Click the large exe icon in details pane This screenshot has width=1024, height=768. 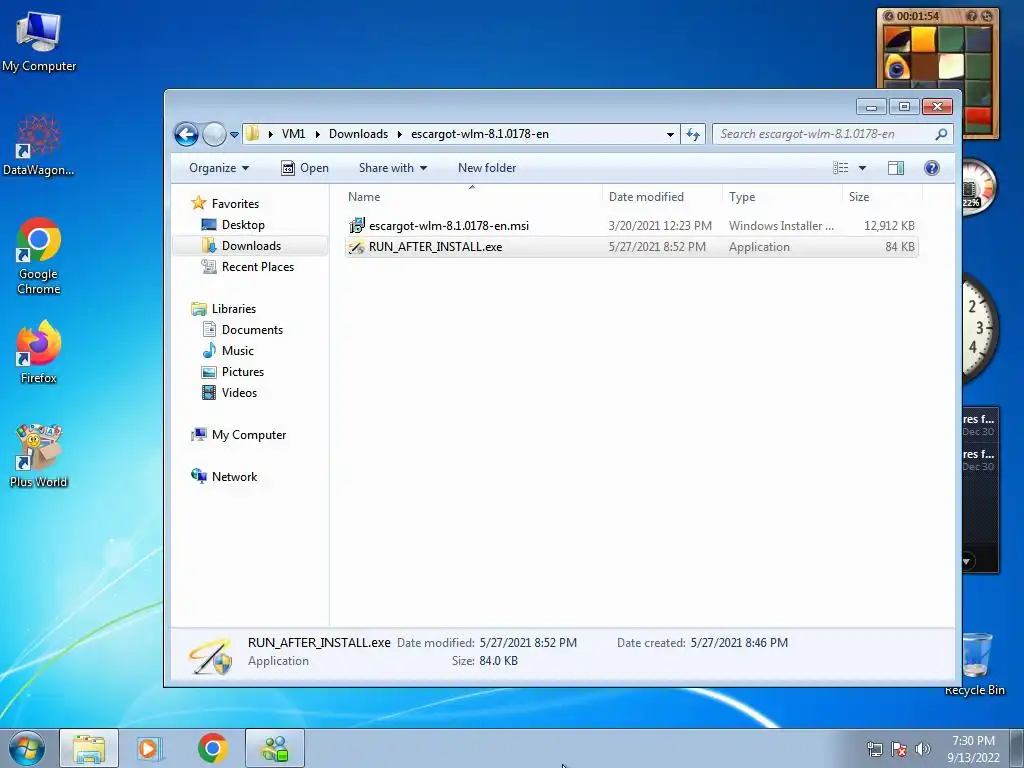click(x=210, y=655)
